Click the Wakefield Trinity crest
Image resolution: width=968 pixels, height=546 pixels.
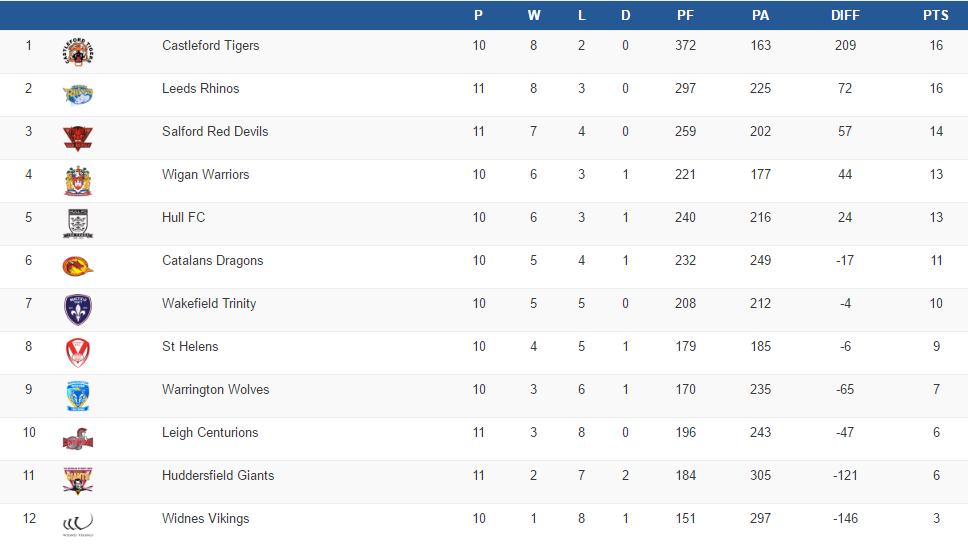(78, 310)
